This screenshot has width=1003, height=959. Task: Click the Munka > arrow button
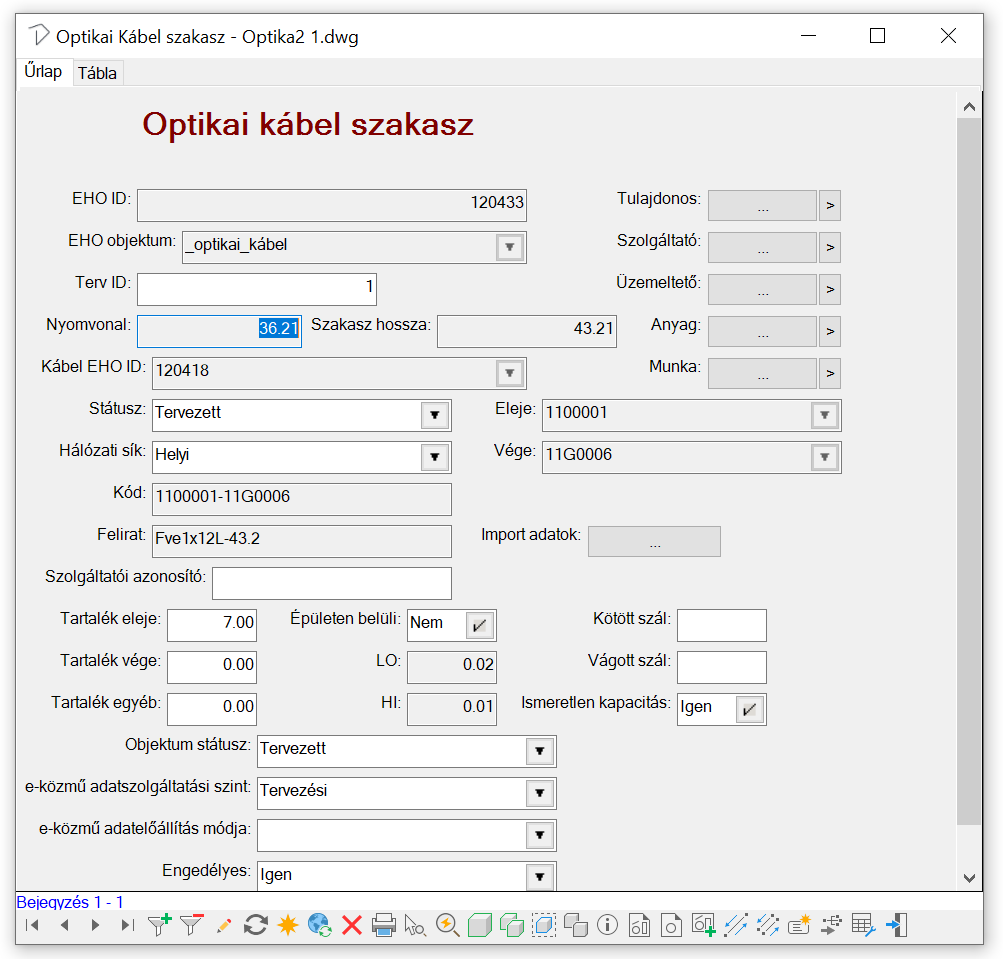(830, 373)
